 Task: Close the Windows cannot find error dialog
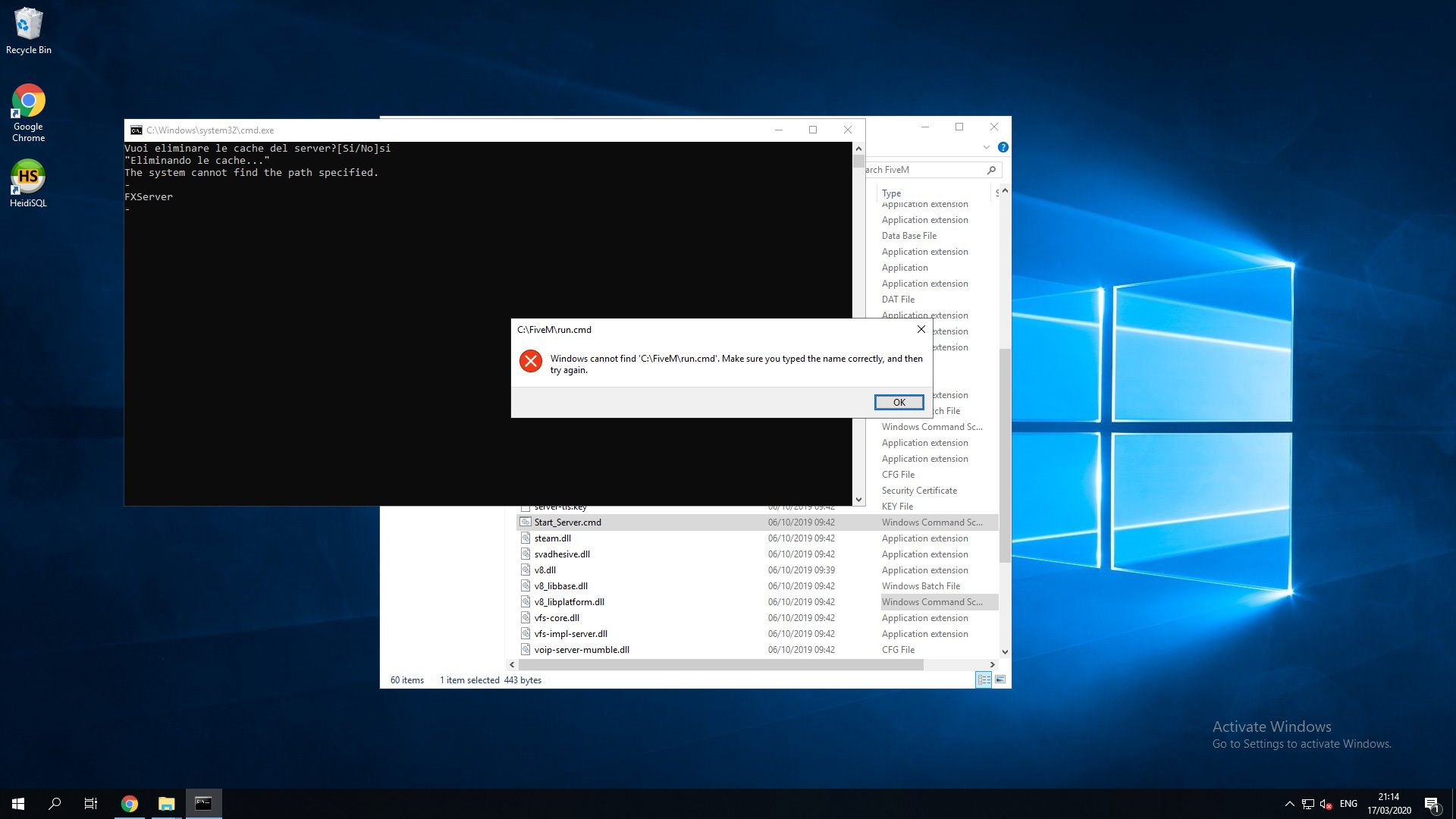click(921, 329)
